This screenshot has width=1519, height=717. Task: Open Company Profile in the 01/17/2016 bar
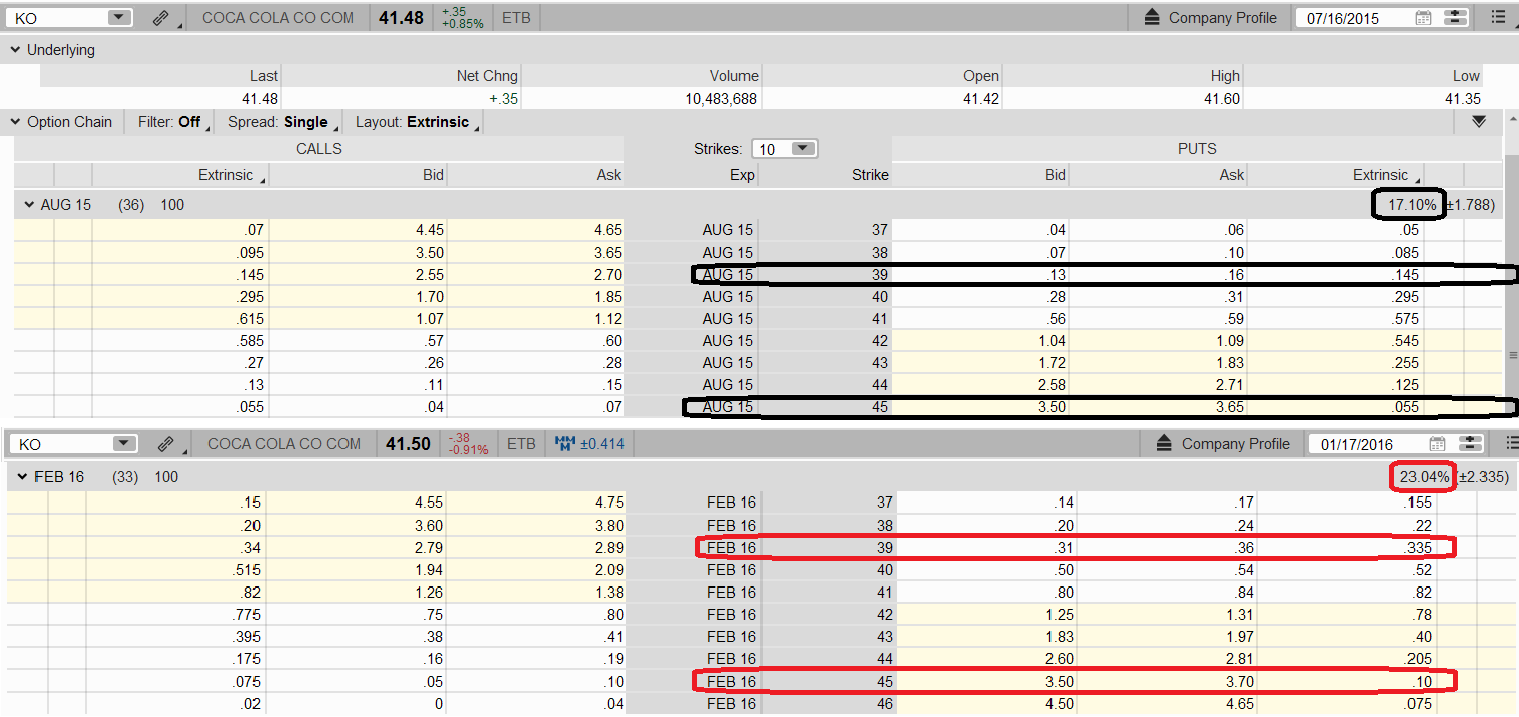[x=1223, y=444]
